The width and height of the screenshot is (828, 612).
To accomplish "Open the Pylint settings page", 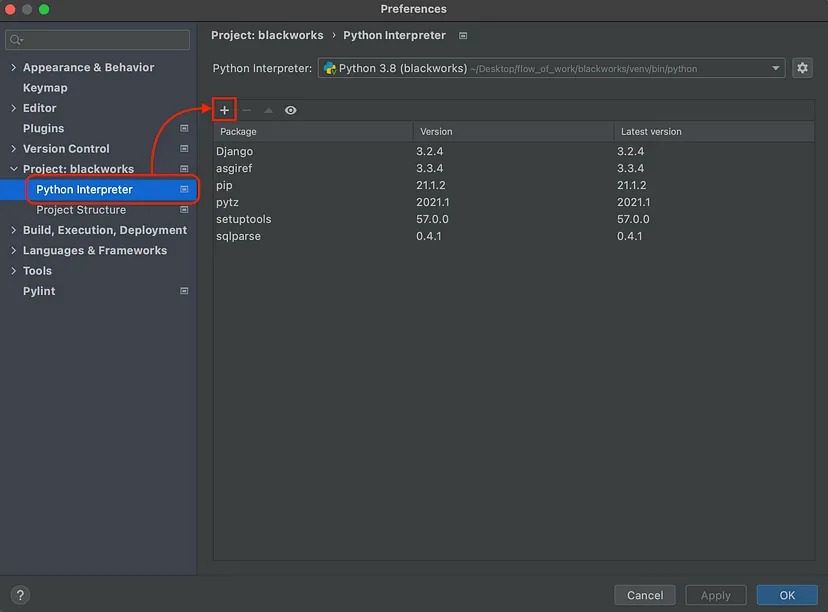I will click(39, 291).
